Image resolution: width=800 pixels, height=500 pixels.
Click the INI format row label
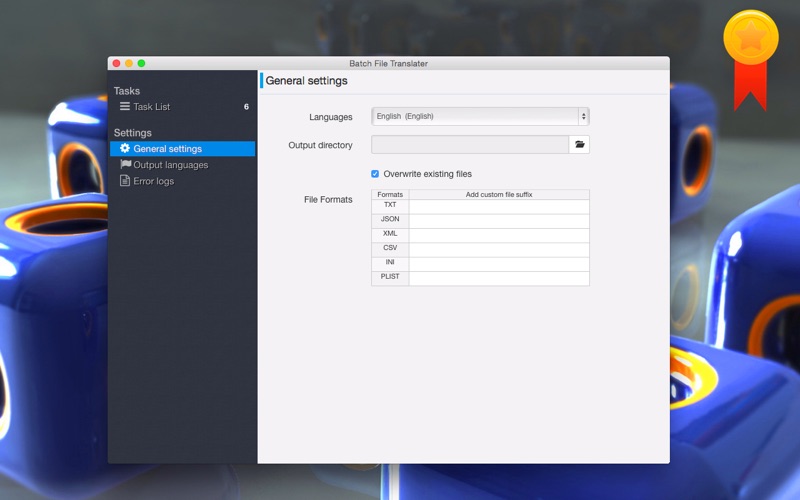pos(390,262)
